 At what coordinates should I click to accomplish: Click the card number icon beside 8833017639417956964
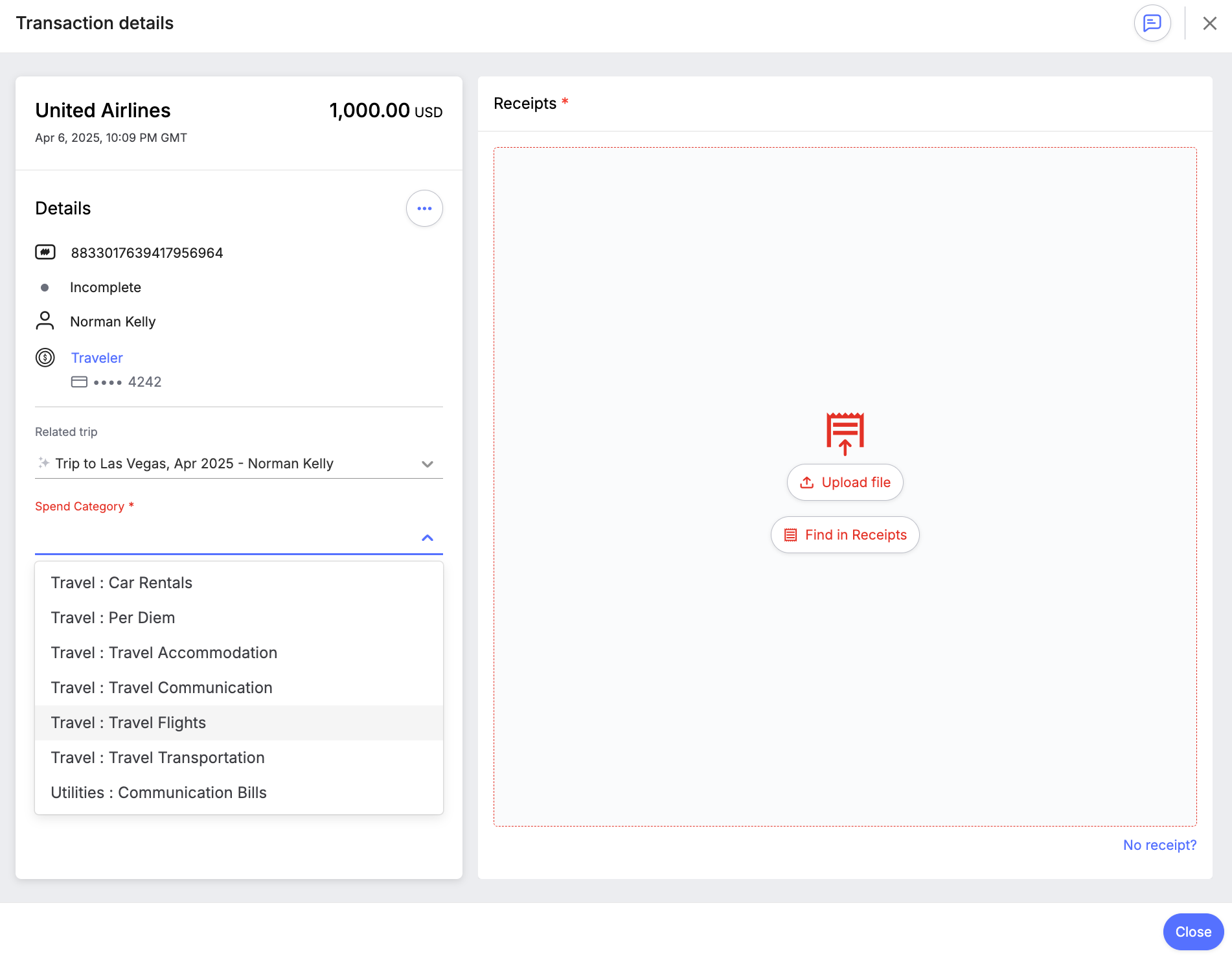45,252
